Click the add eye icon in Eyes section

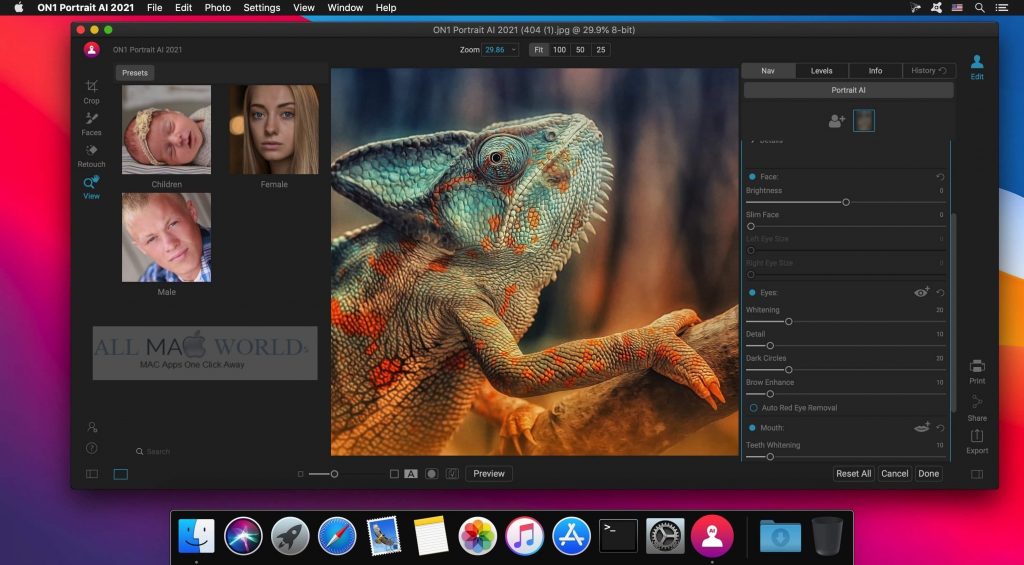click(921, 293)
